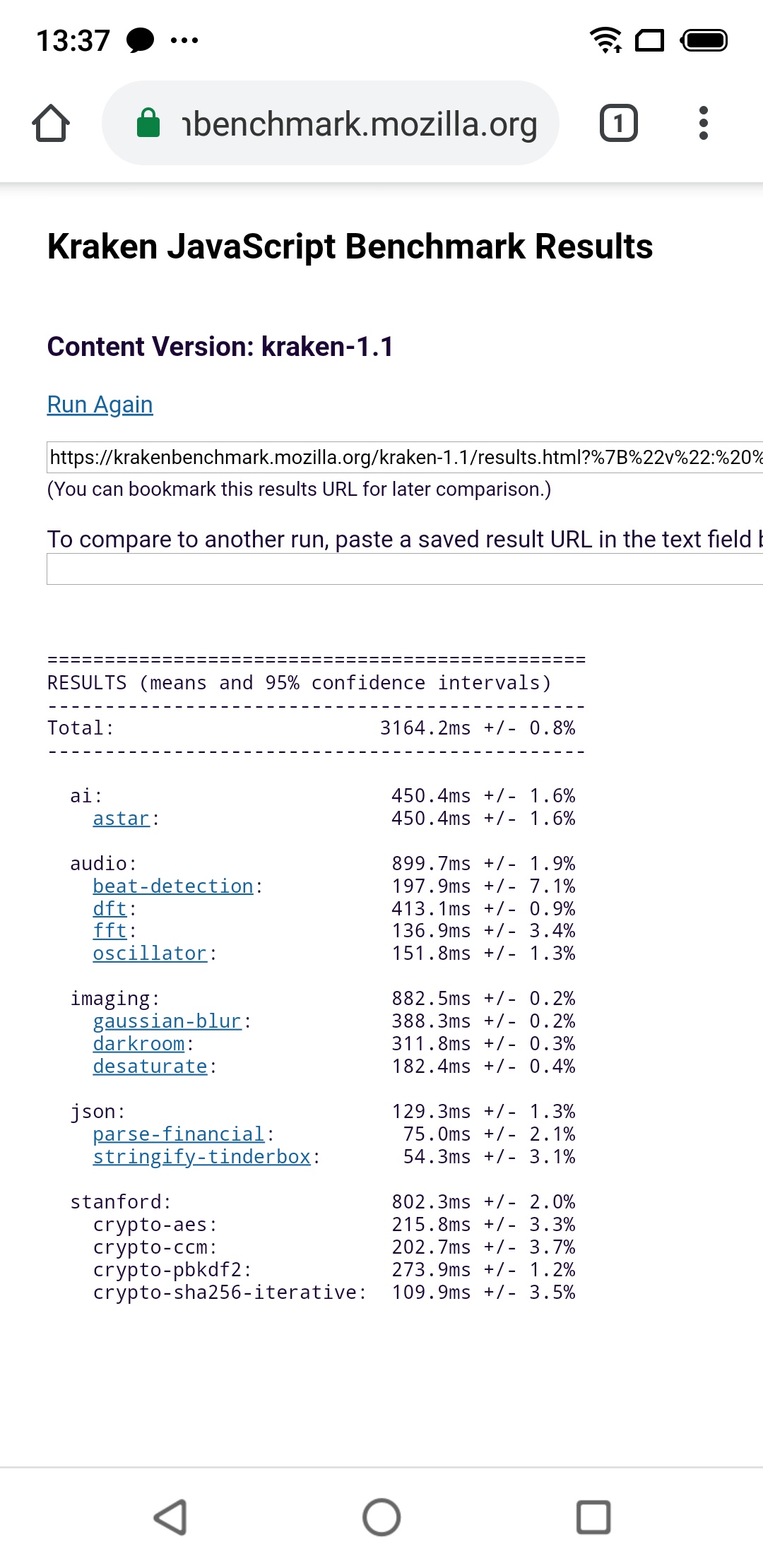Tap the green padlock security icon
This screenshot has height=1568, width=763.
pos(148,123)
